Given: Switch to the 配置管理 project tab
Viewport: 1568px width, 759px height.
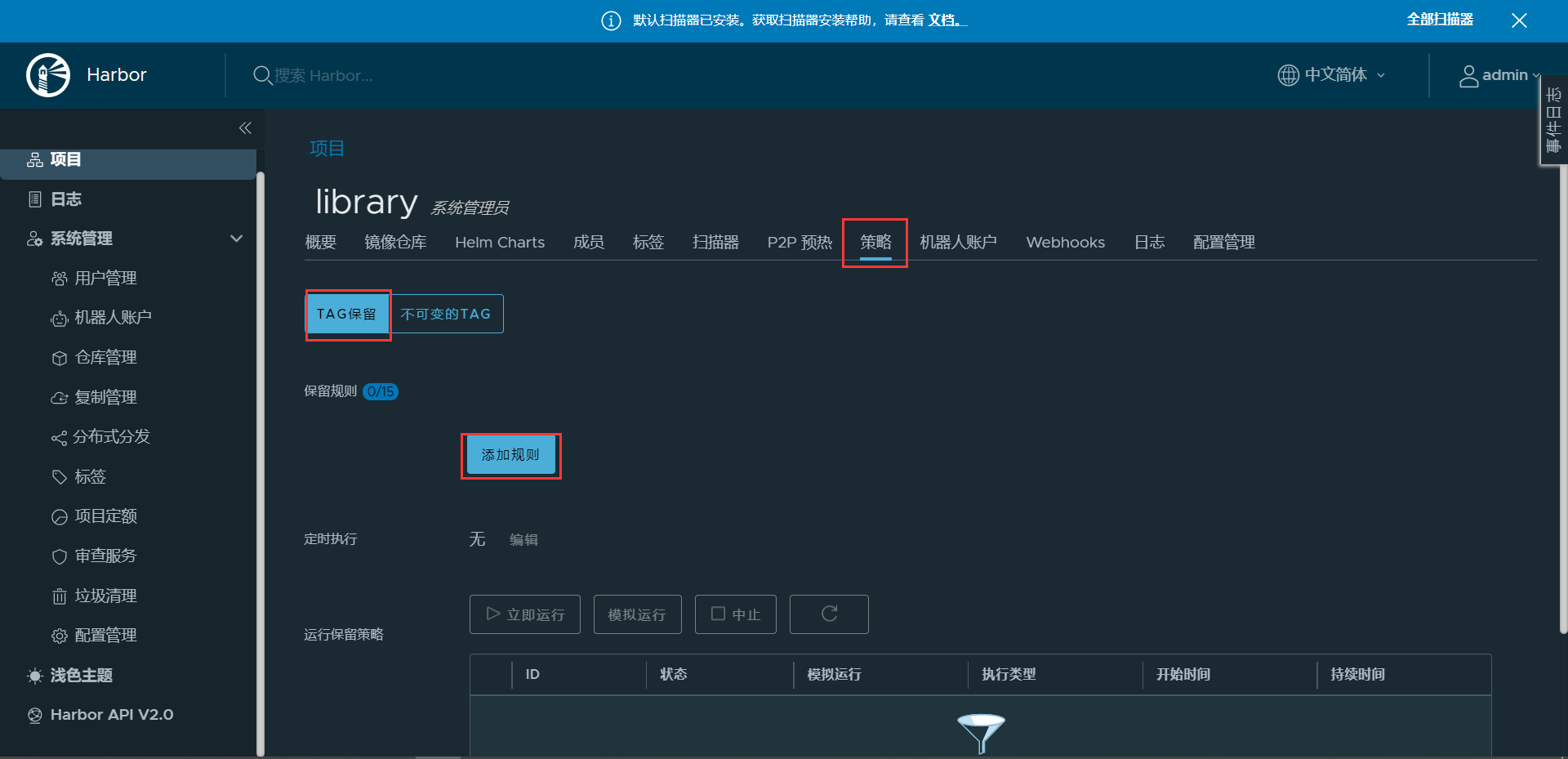Looking at the screenshot, I should (x=1224, y=242).
